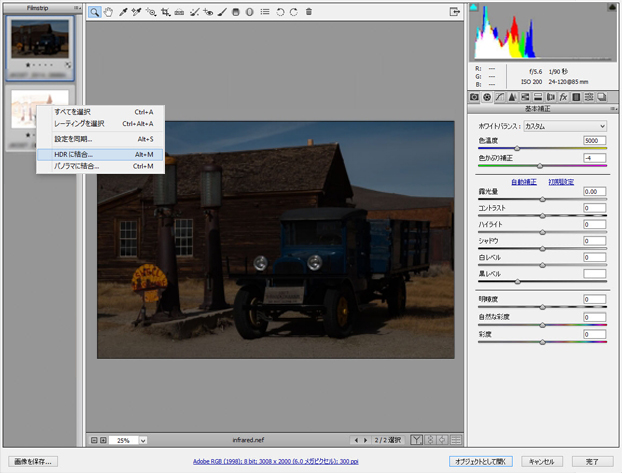The height and width of the screenshot is (473, 622).
Task: Open the preferences list icon
Action: pyautogui.click(x=265, y=12)
